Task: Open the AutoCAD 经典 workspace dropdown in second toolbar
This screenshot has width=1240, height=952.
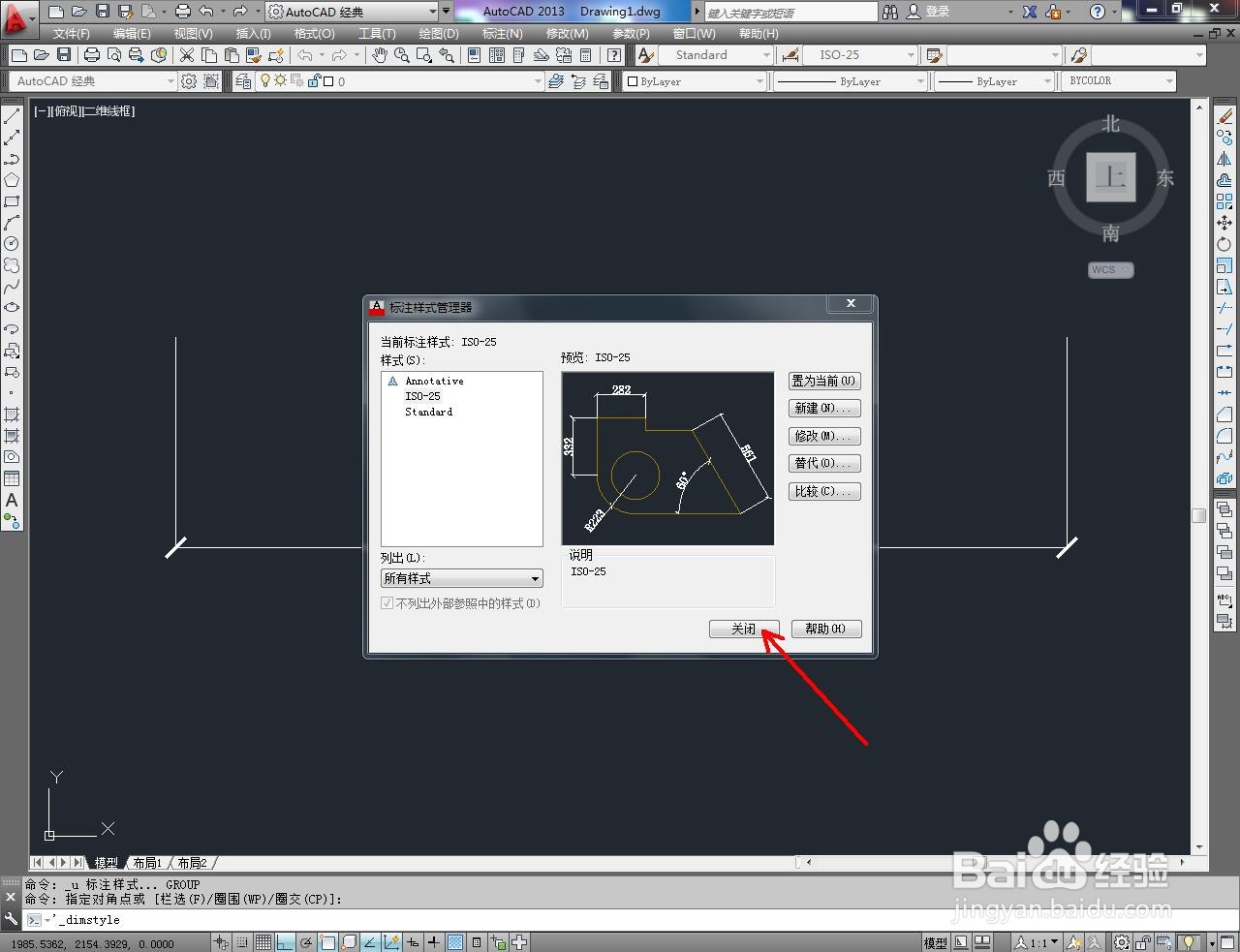Action: point(92,81)
